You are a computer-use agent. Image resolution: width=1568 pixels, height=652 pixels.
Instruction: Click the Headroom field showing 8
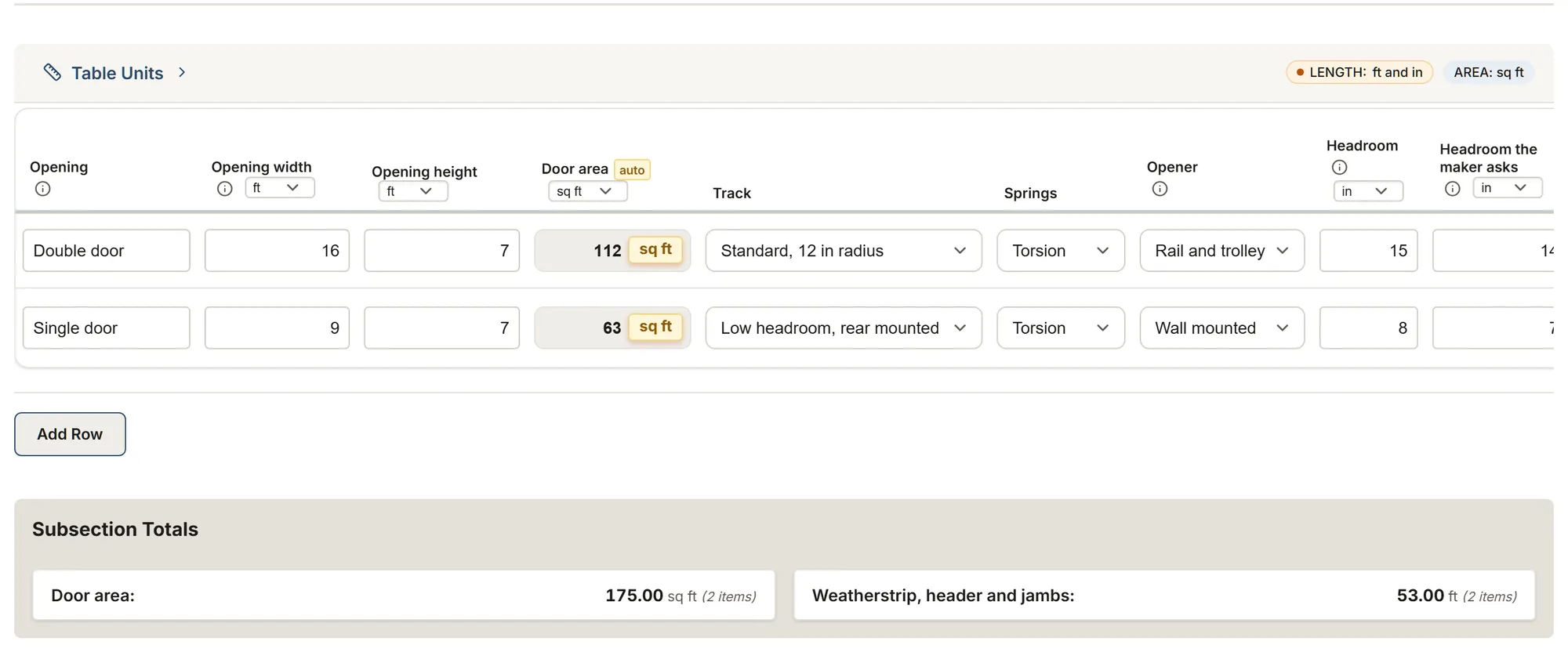(1369, 328)
